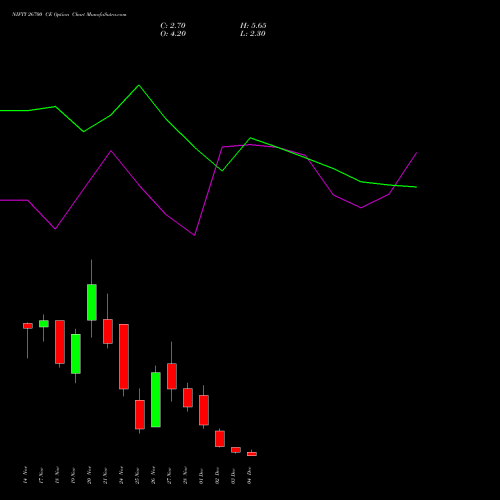Click the green line's right end point
The image size is (500, 500).
pyautogui.click(x=417, y=187)
